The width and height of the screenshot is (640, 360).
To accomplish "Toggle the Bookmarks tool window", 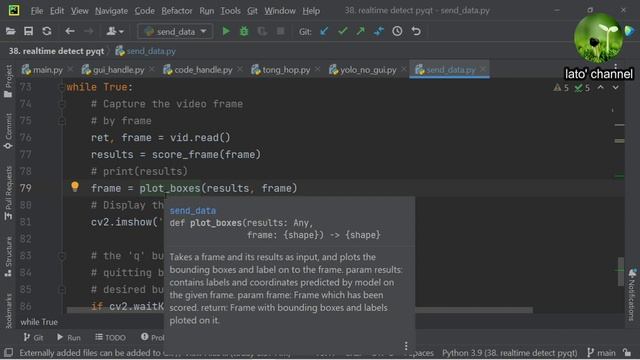I will point(8,311).
